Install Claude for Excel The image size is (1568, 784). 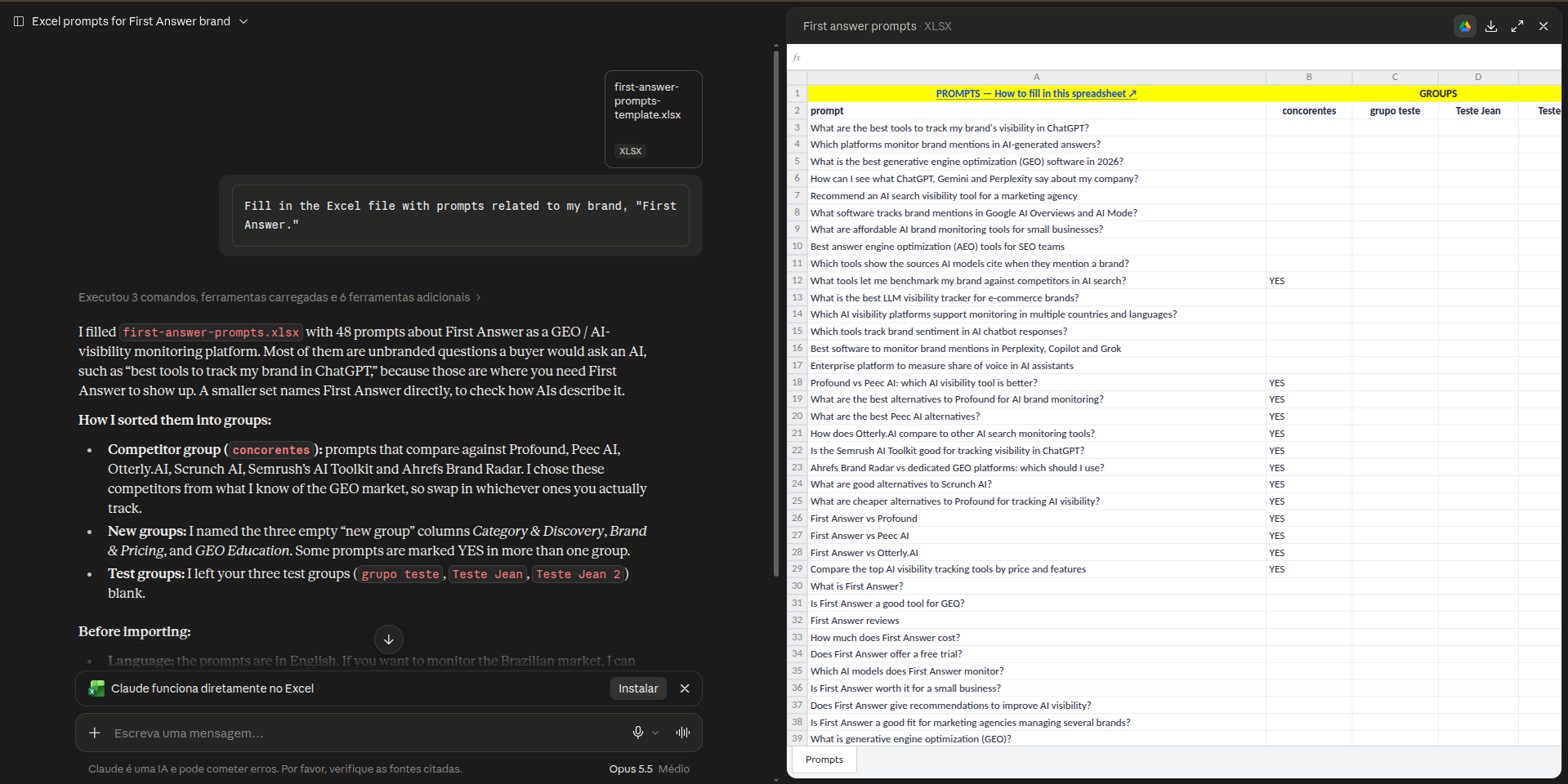coord(638,688)
